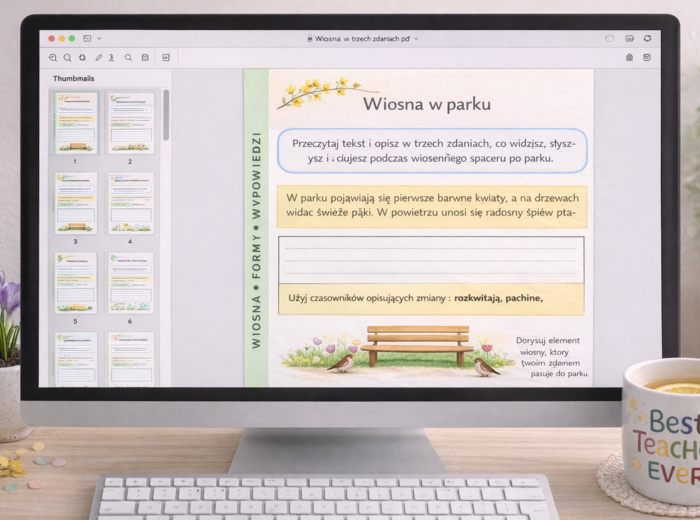Click the thumbnail sidebar scrollbar handle

pos(166,115)
